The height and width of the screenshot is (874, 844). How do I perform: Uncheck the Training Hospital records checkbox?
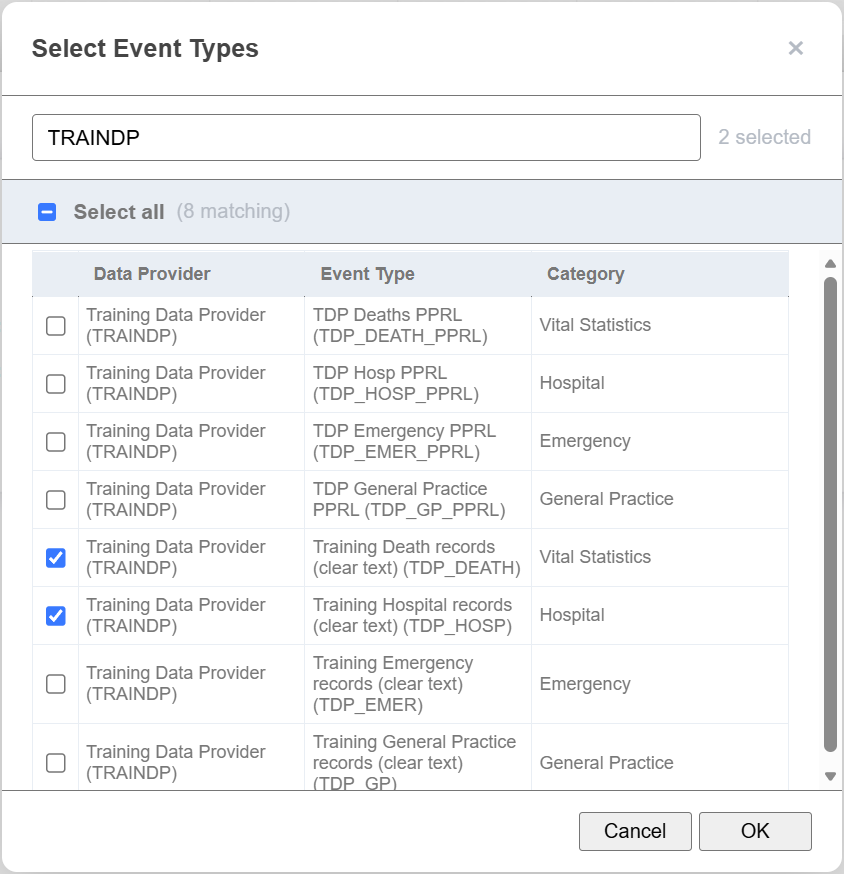coord(56,615)
